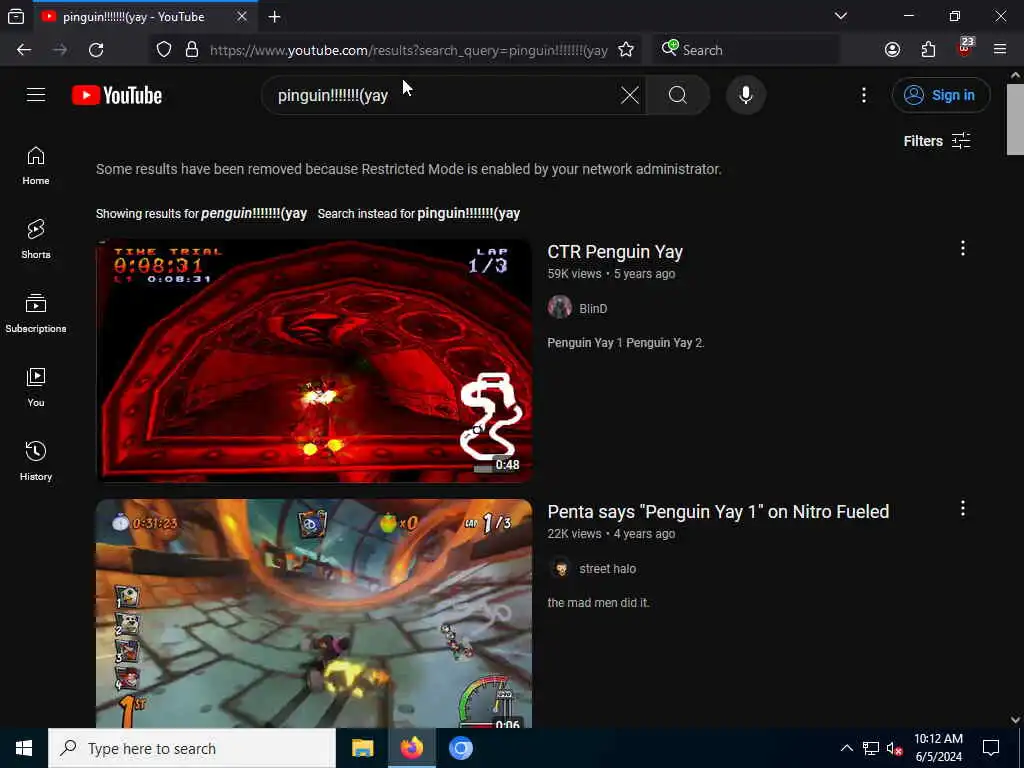Close the pinguin YouTube tab
Viewport: 1024px width, 768px height.
tap(242, 16)
